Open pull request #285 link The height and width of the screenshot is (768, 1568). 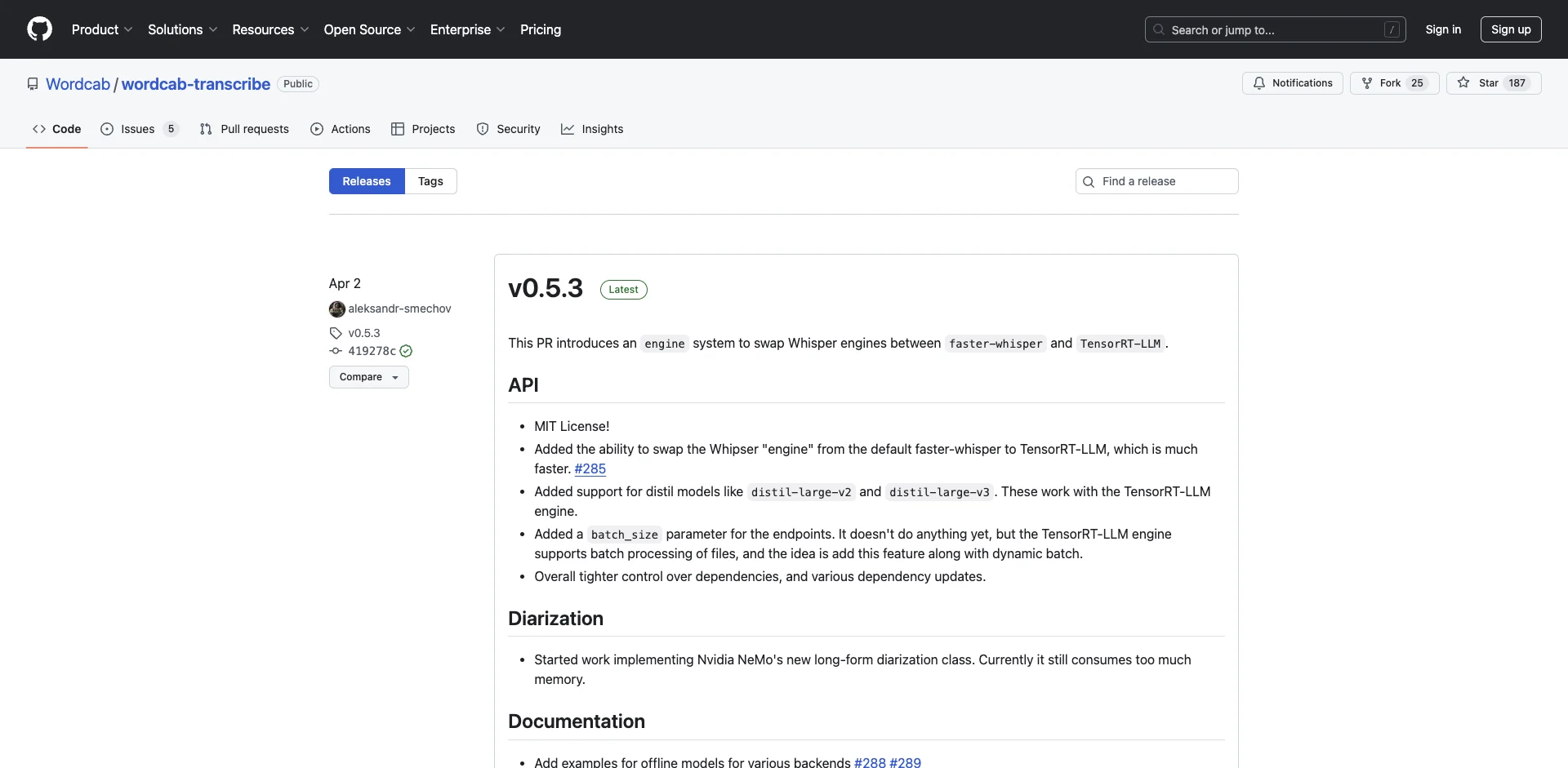pyautogui.click(x=590, y=468)
